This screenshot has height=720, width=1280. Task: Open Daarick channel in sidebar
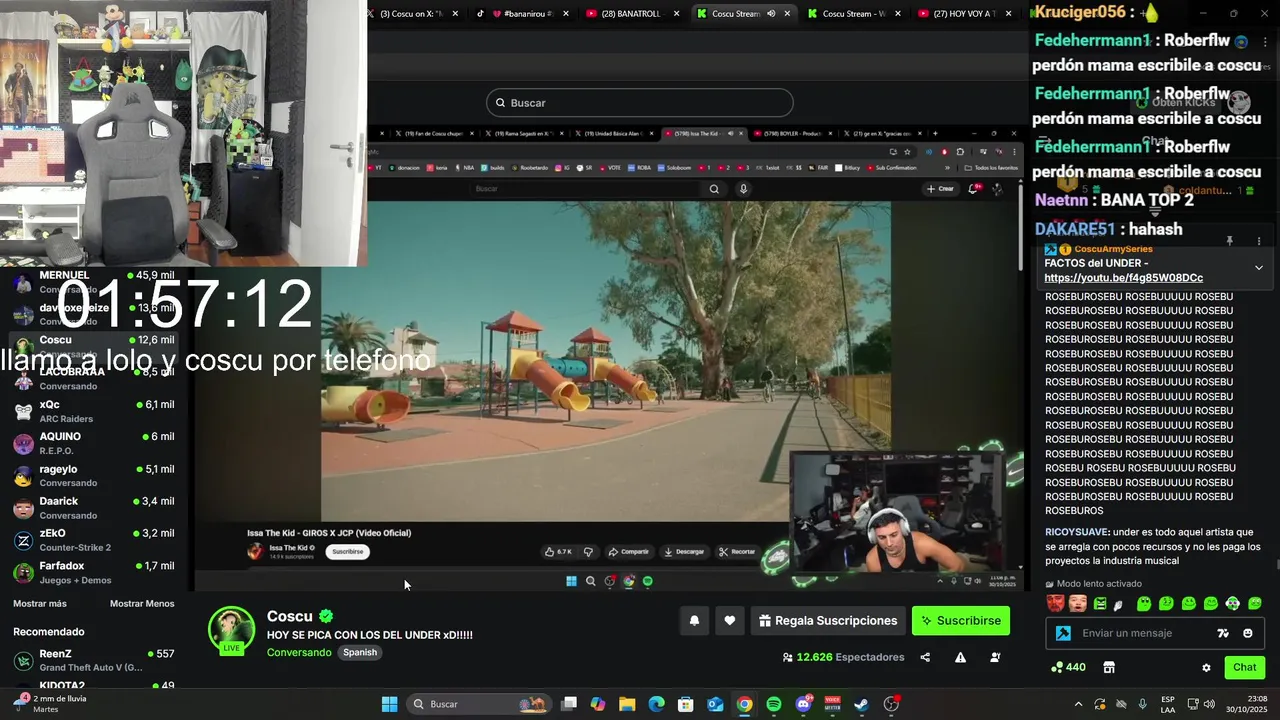pos(95,508)
